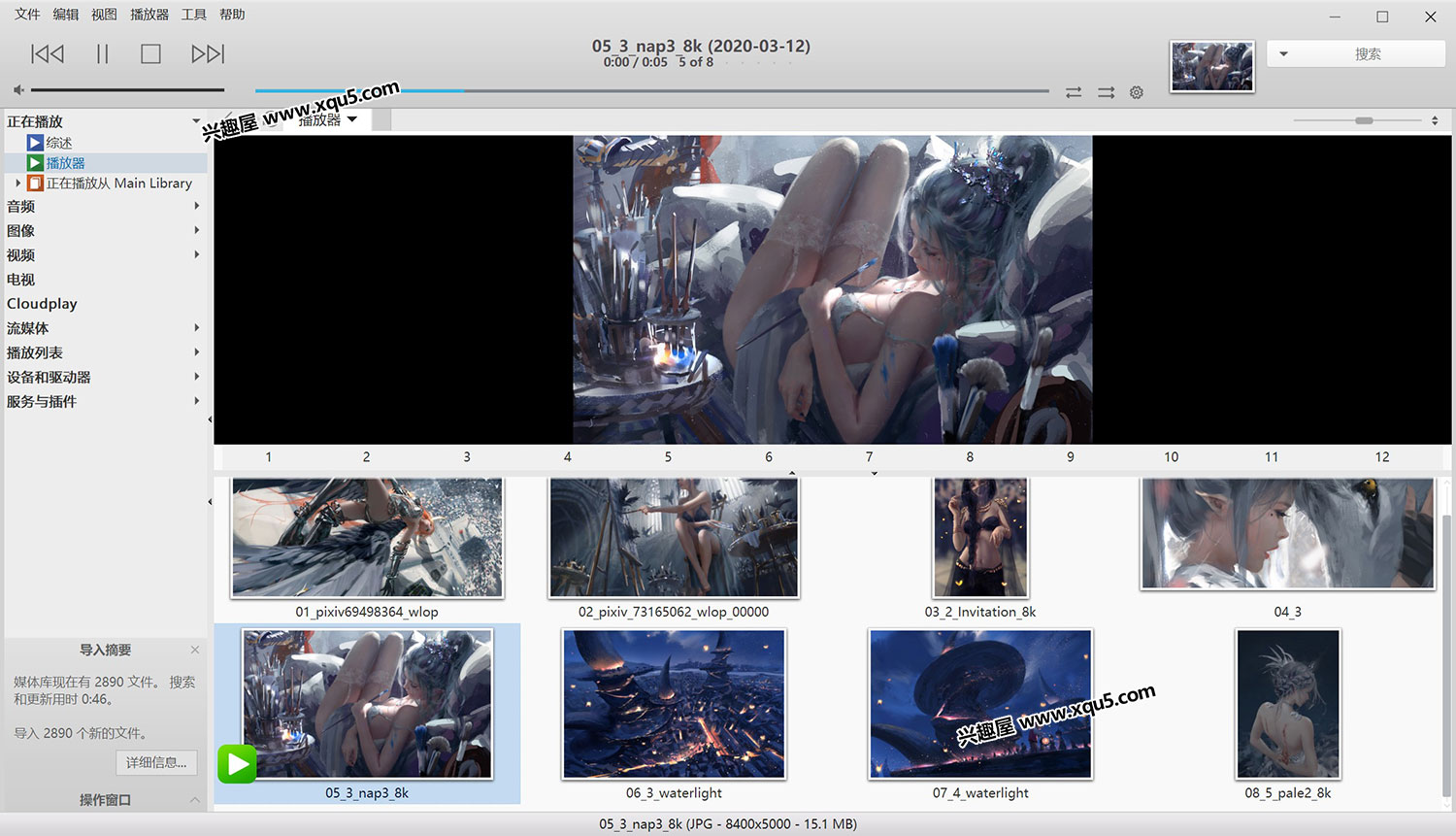Select Cloudplay in the sidebar

pyautogui.click(x=42, y=304)
